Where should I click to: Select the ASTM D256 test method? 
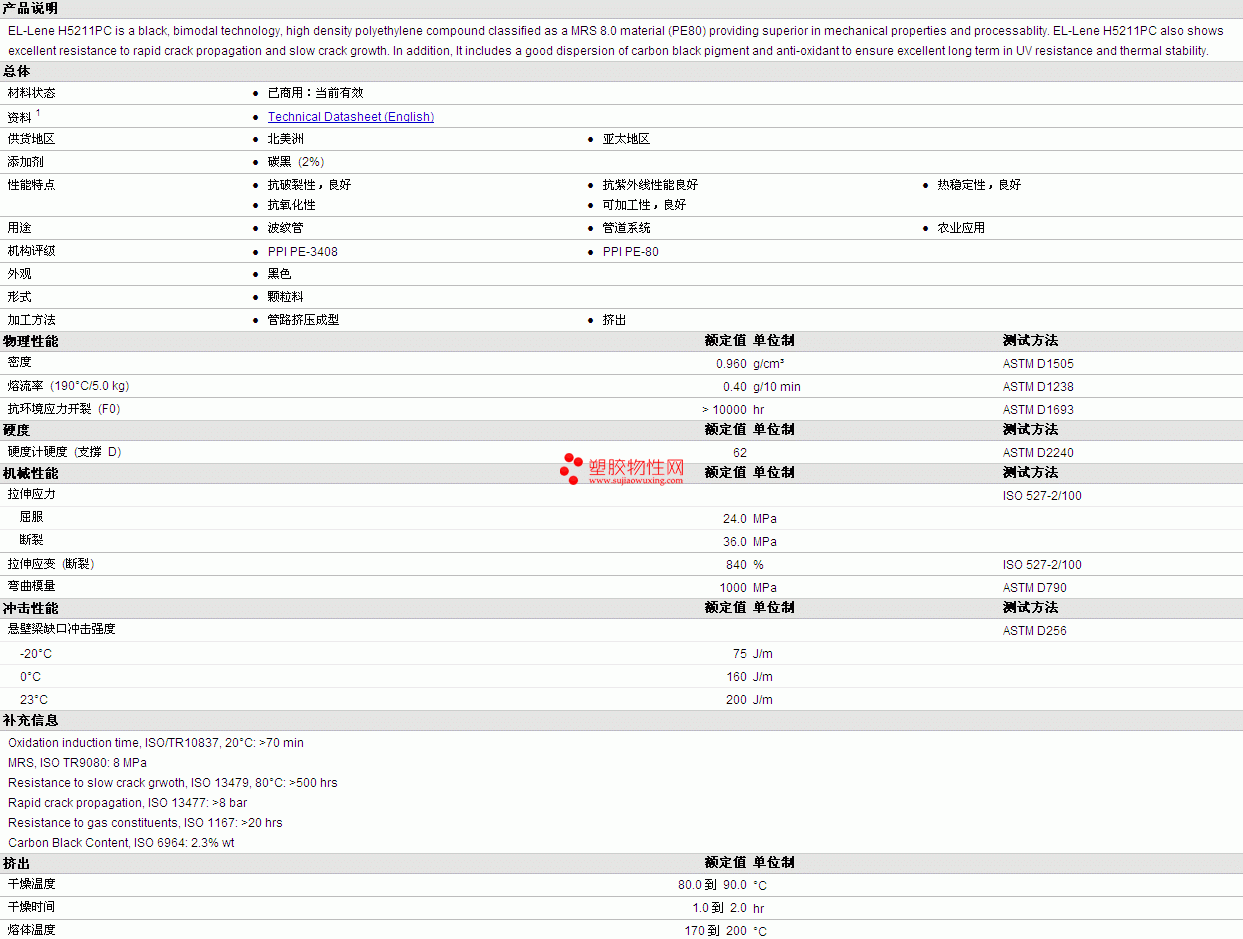[1035, 631]
